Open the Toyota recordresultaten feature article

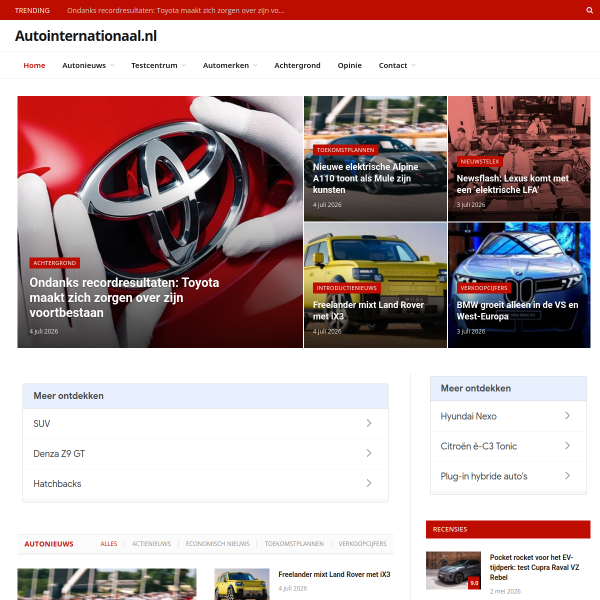pyautogui.click(x=124, y=297)
